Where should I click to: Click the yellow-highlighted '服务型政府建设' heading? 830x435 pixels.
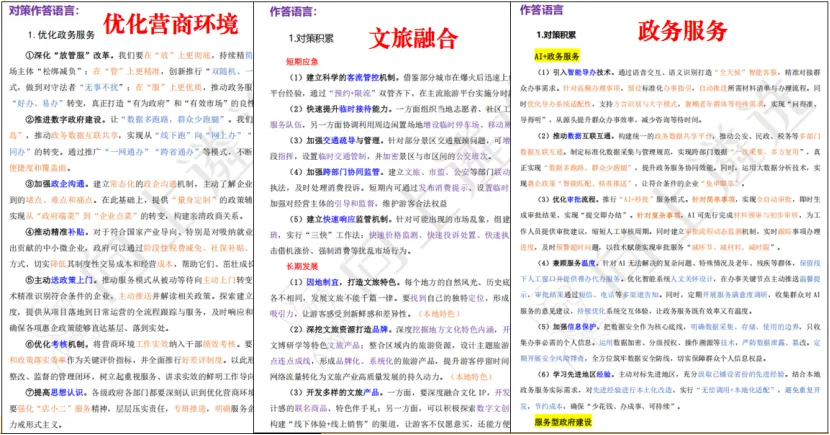point(563,422)
